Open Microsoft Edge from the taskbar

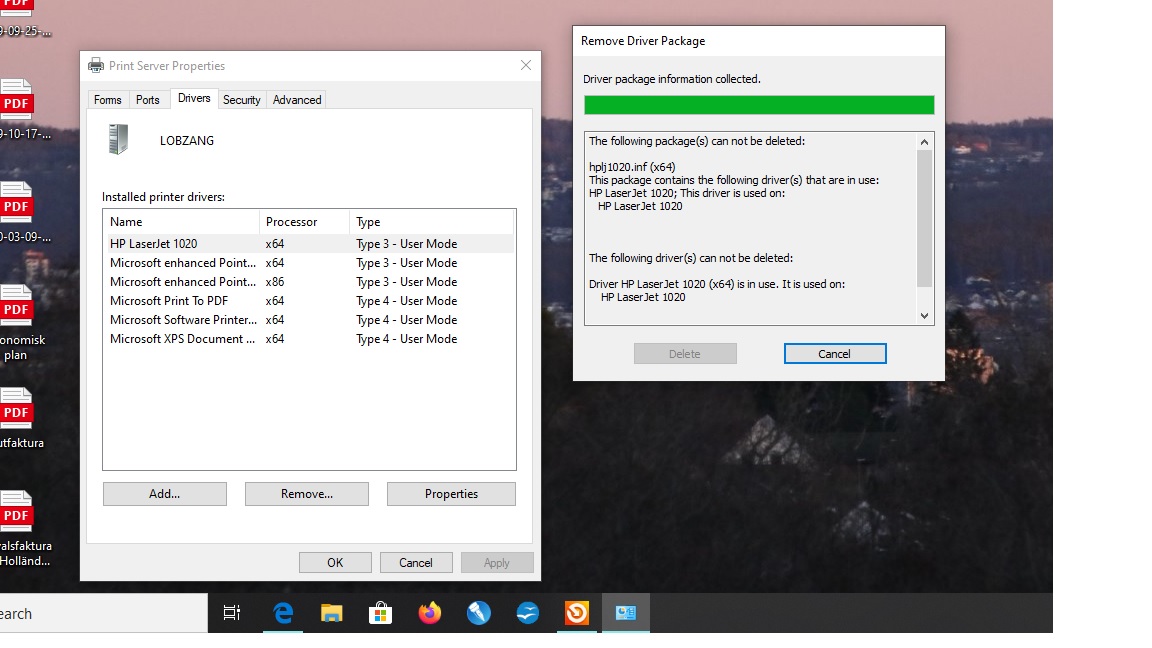(x=283, y=613)
